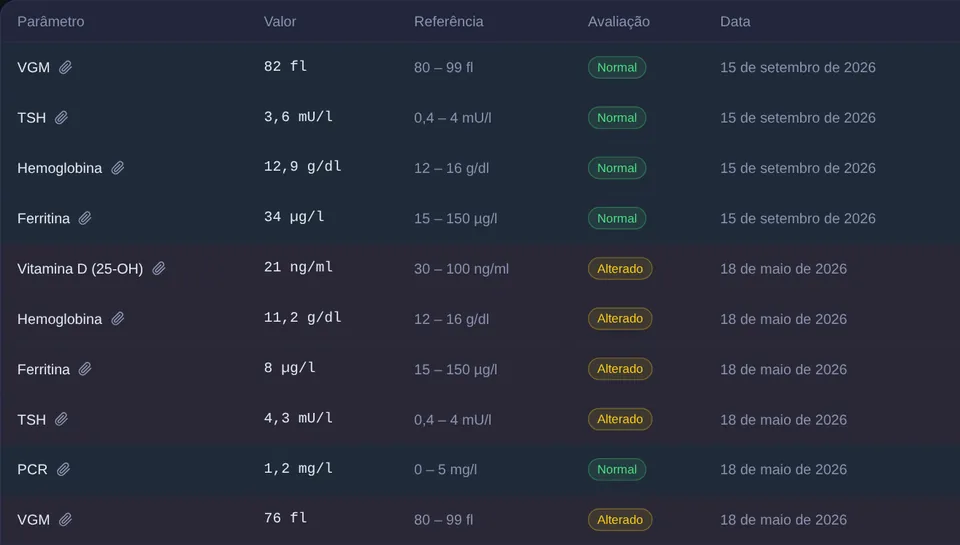Image resolution: width=960 pixels, height=545 pixels.
Task: Select the value 11,2 g/dl
Action: click(302, 317)
